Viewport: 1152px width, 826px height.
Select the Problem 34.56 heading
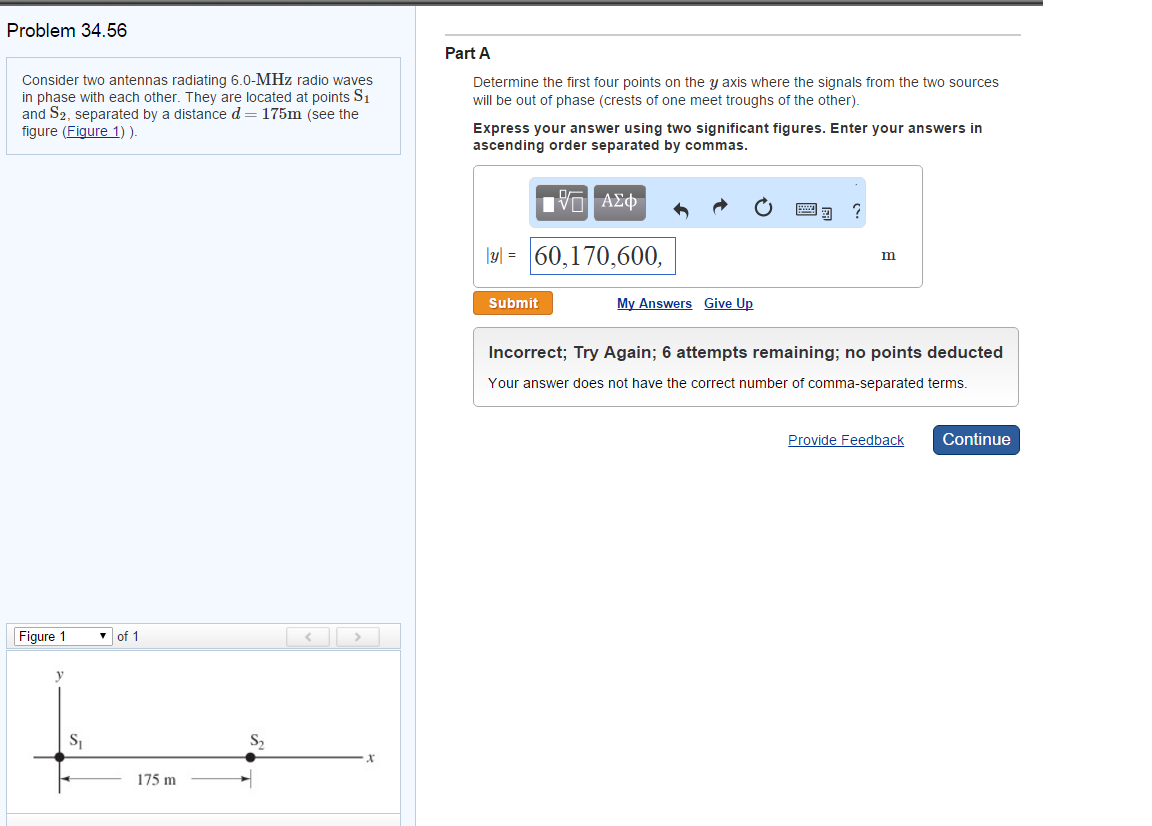pyautogui.click(x=67, y=31)
